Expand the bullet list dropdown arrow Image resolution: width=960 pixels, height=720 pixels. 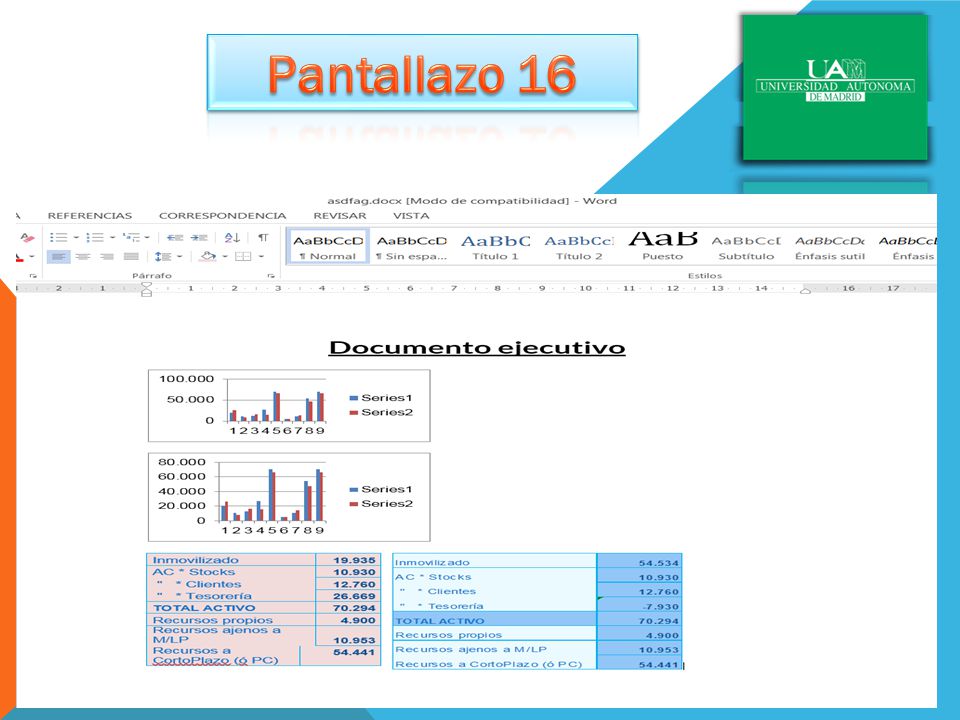[76, 238]
